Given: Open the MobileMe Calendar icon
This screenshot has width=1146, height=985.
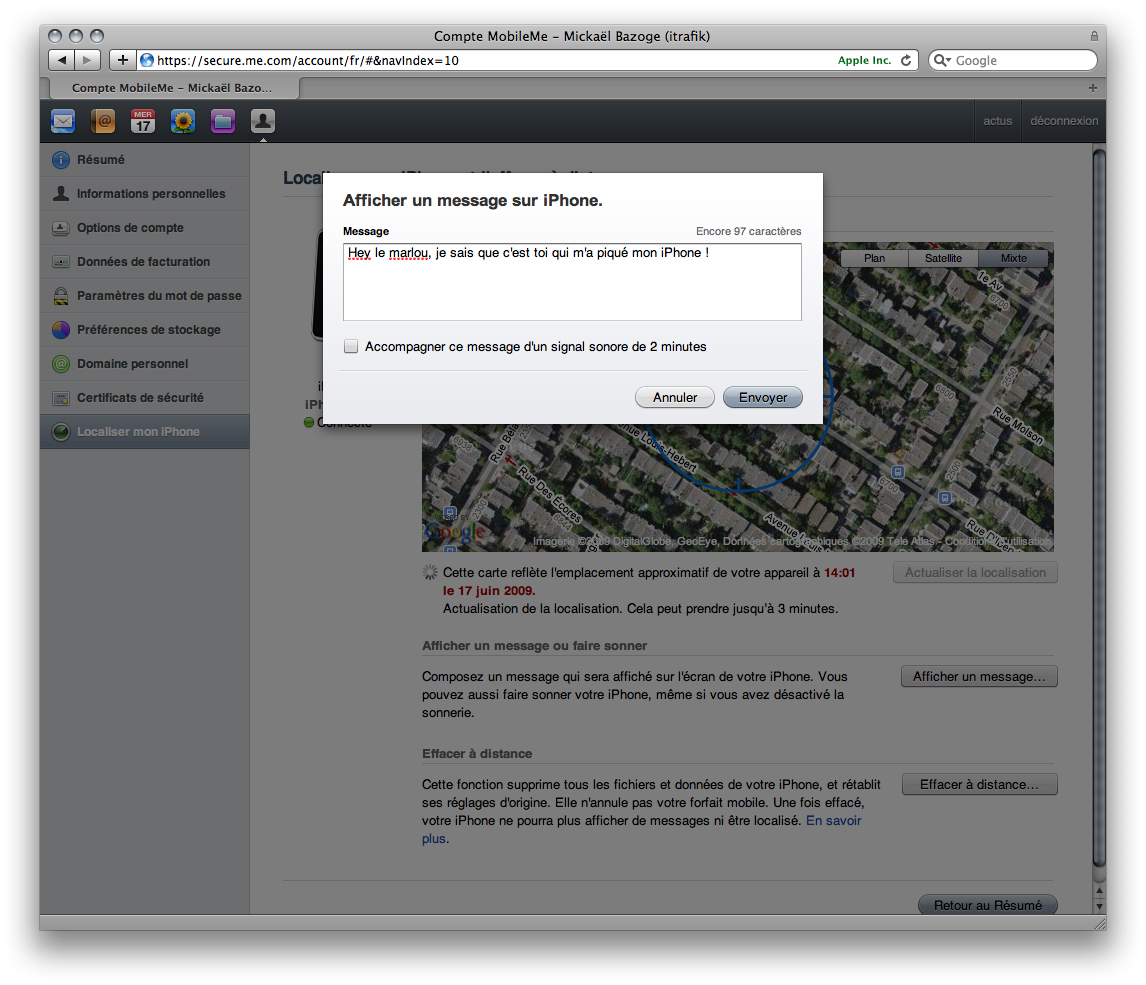Looking at the screenshot, I should (143, 121).
